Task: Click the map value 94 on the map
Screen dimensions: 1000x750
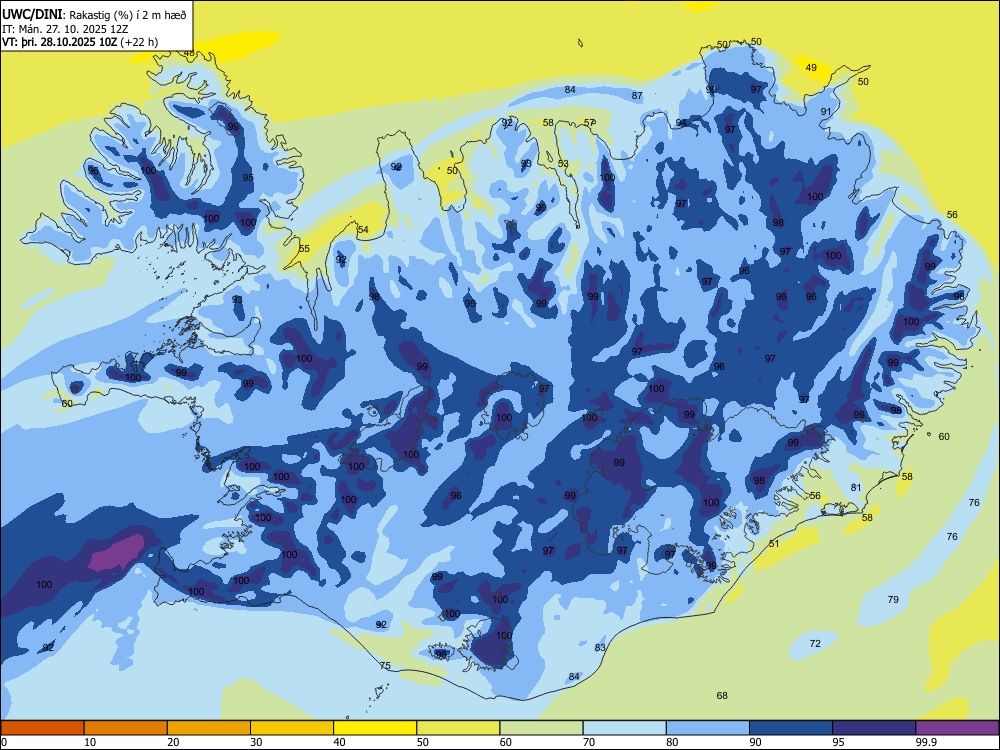Action: pos(681,123)
